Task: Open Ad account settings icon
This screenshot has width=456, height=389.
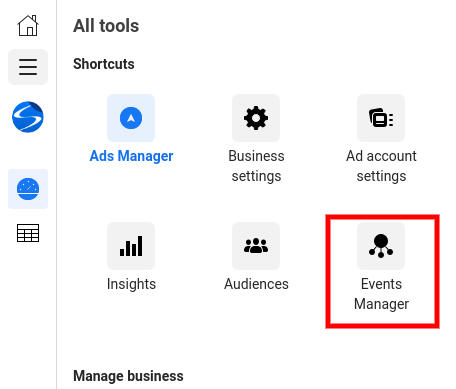Action: click(381, 118)
